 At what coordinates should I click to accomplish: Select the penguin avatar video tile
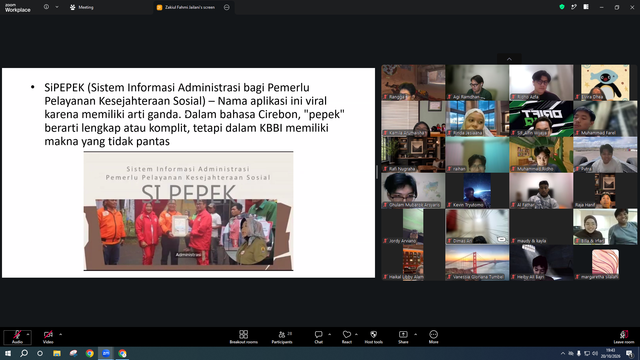point(605,82)
